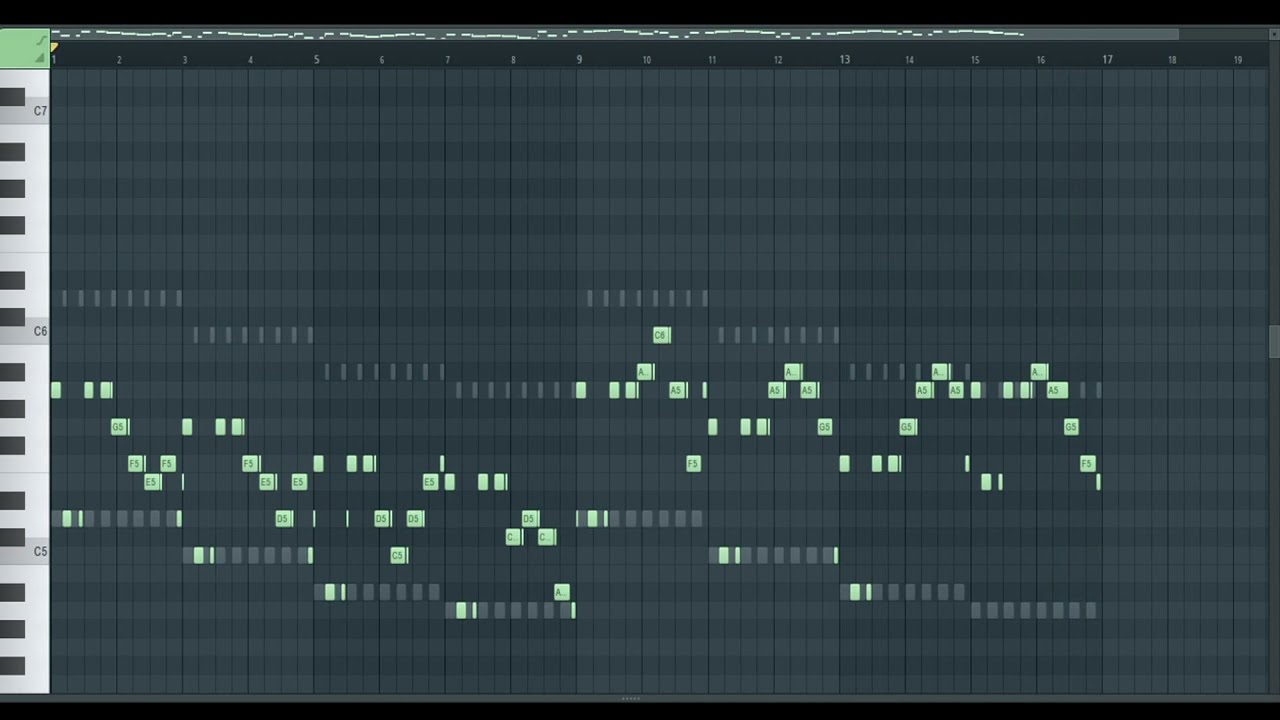Screen dimensions: 1280x720
Task: Jump to bar 2 on the timeline ruler
Action: 119,60
